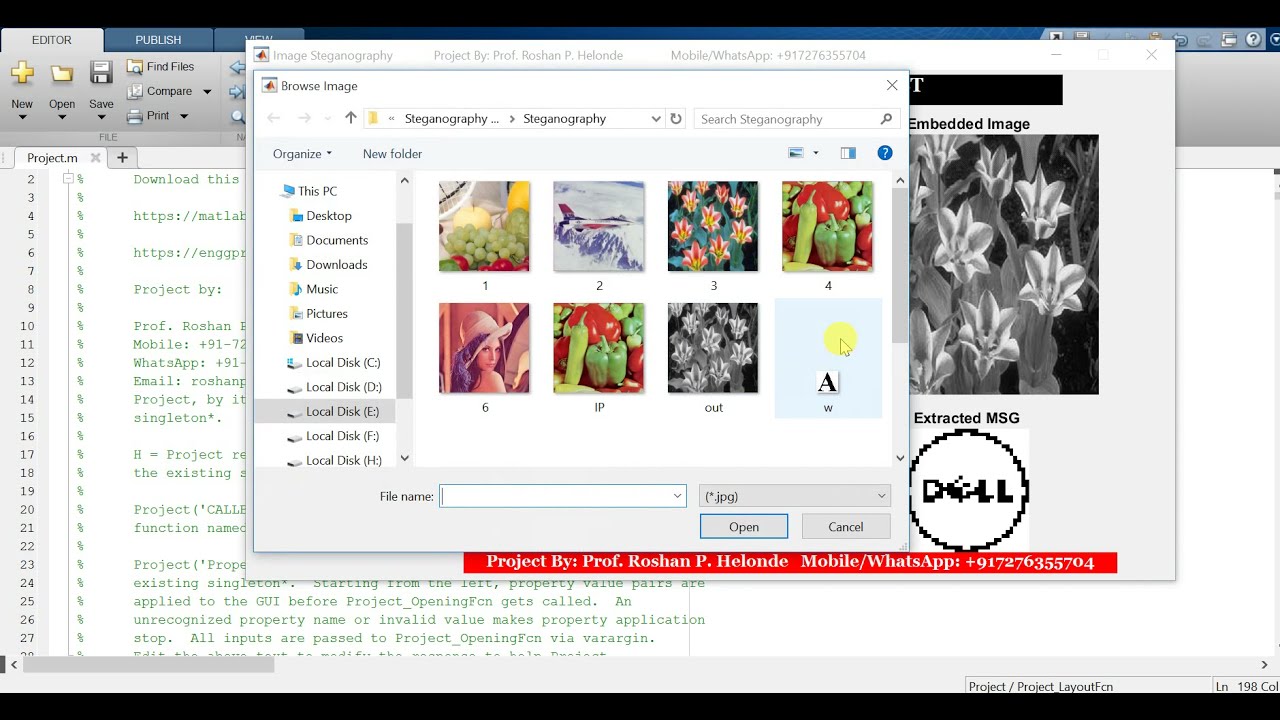Screen dimensions: 1280x720
Task: Open the dropdown arrow under Open
Action: pos(62,118)
